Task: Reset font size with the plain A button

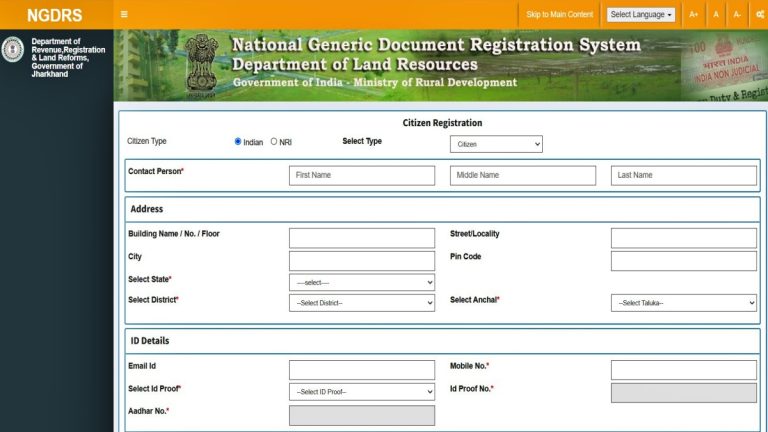Action: pyautogui.click(x=716, y=14)
